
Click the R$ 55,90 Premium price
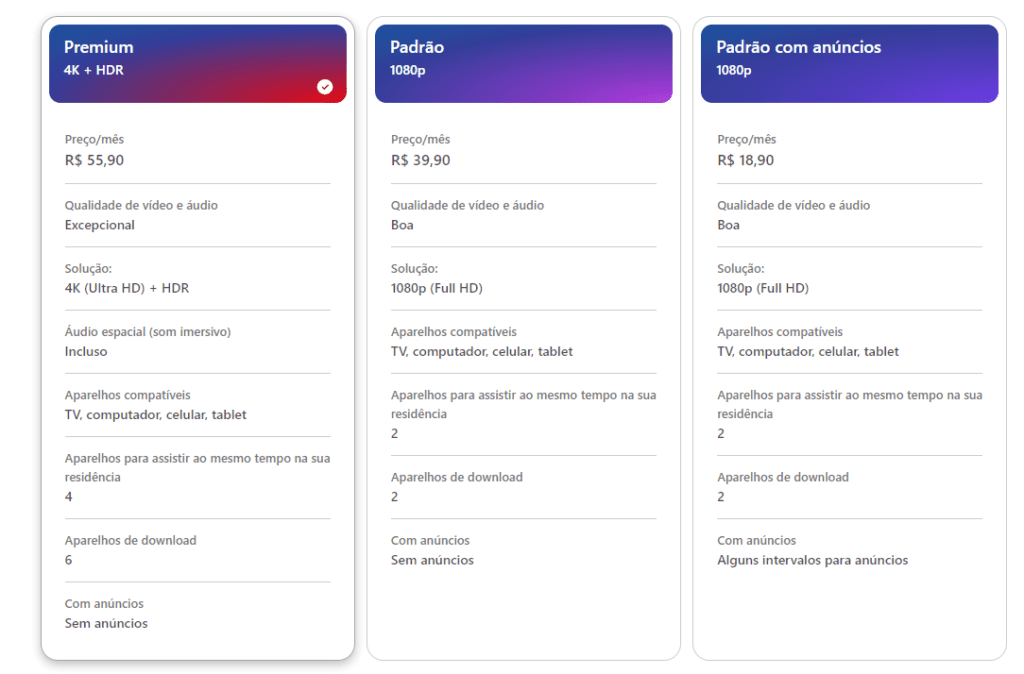tap(94, 160)
